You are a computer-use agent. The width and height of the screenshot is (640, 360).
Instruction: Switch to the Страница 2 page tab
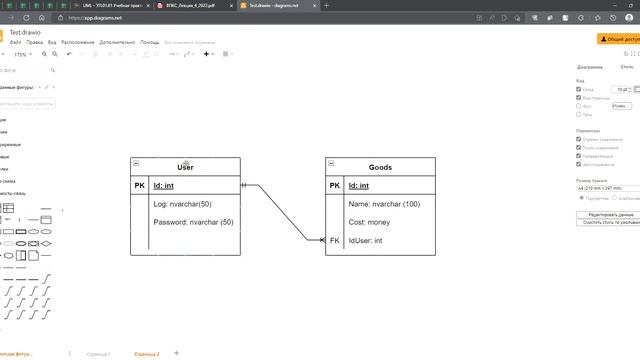[147, 354]
